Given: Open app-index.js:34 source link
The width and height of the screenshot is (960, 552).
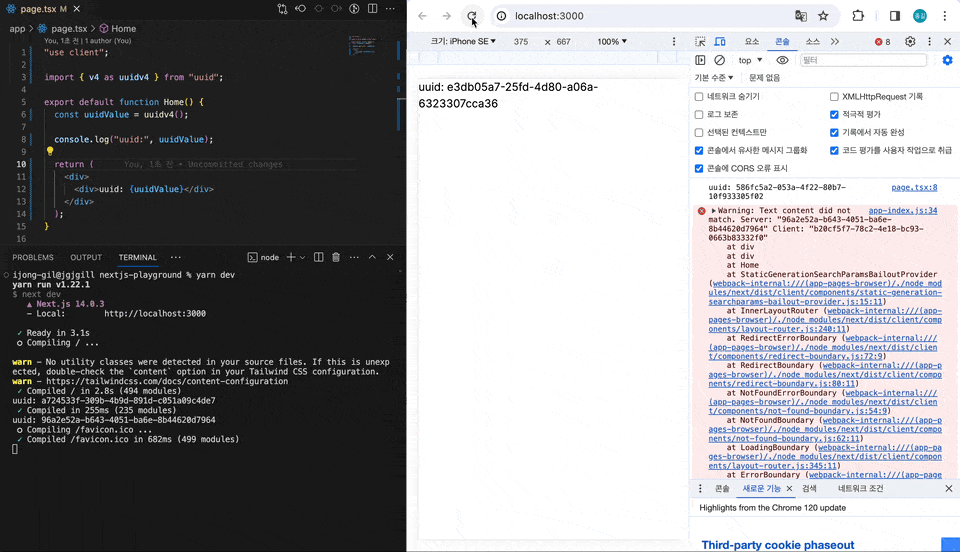Looking at the screenshot, I should [902, 211].
